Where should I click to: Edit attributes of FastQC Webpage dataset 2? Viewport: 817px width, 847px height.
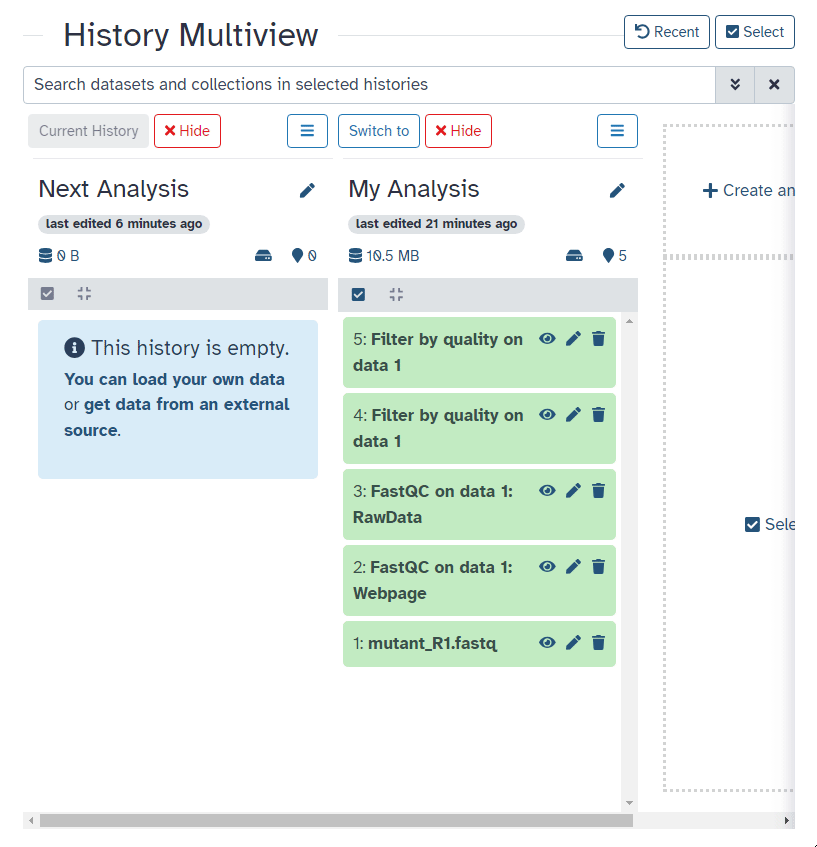(x=573, y=566)
